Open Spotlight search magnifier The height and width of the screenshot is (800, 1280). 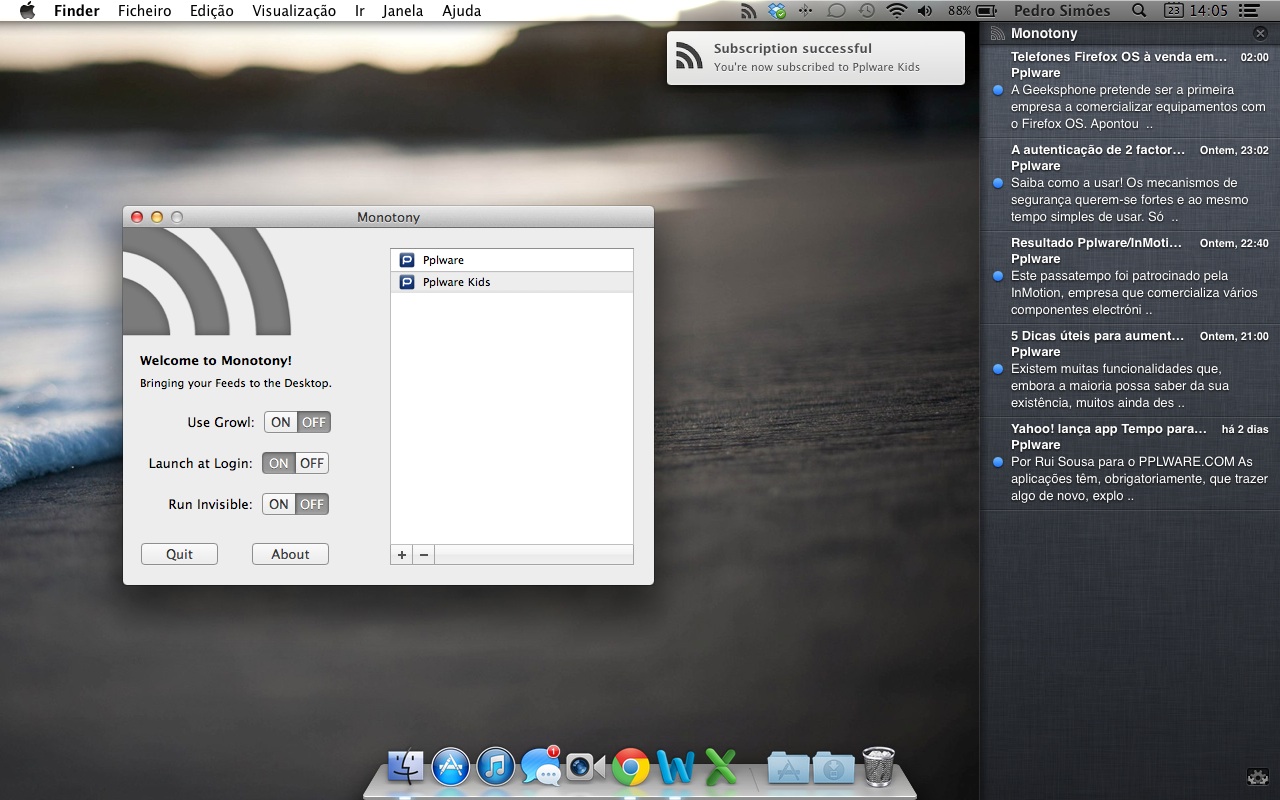[x=1139, y=11]
